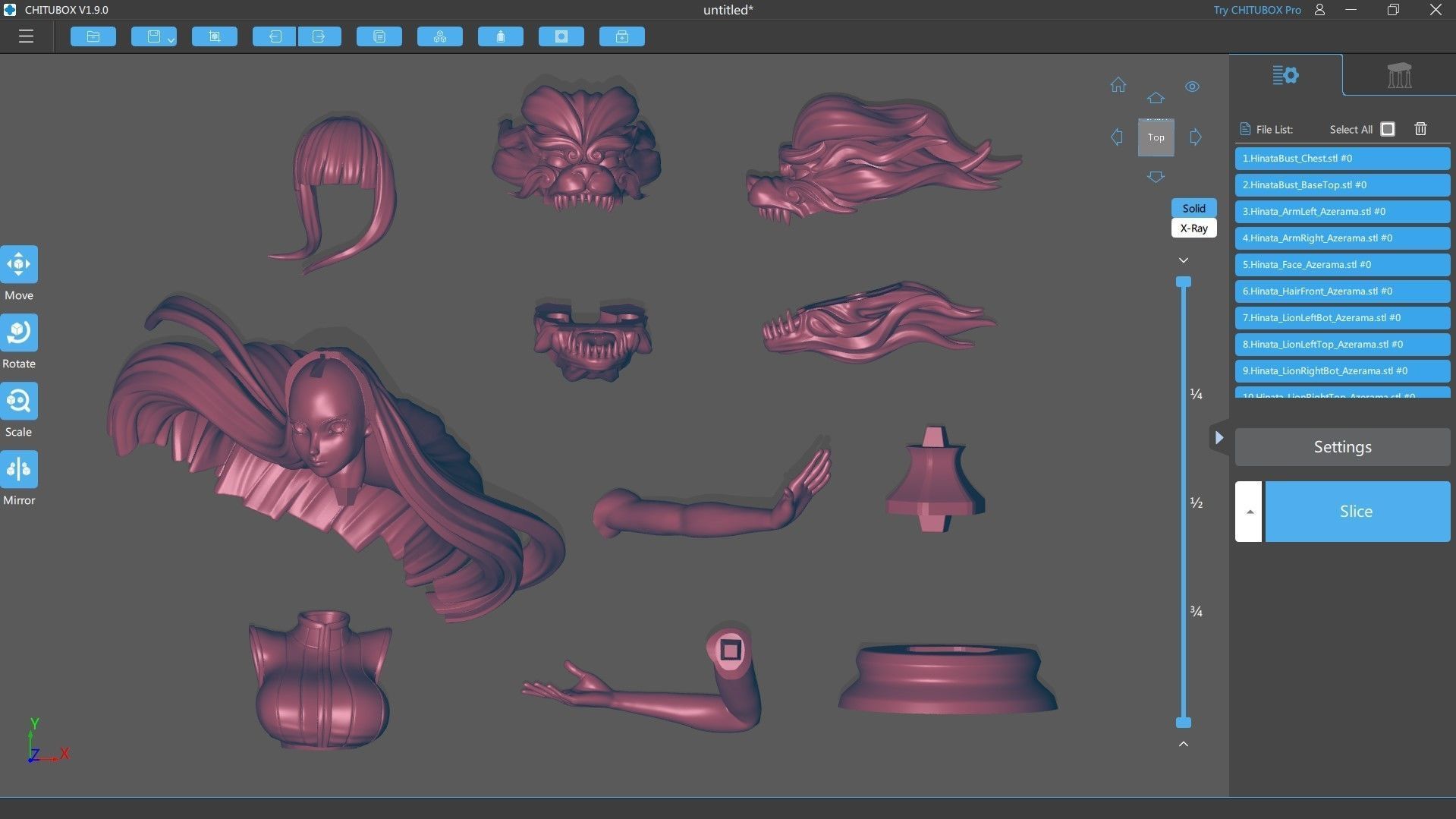Click the top handle of layer slider

(1184, 282)
